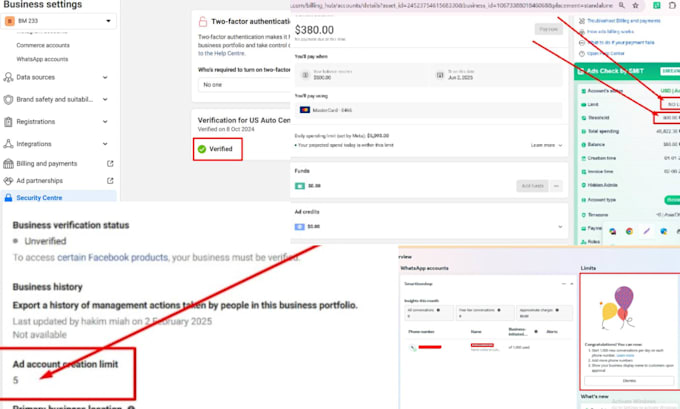This screenshot has height=409, width=680.
Task: Click the balloons illustration in Limits
Action: pyautogui.click(x=618, y=308)
